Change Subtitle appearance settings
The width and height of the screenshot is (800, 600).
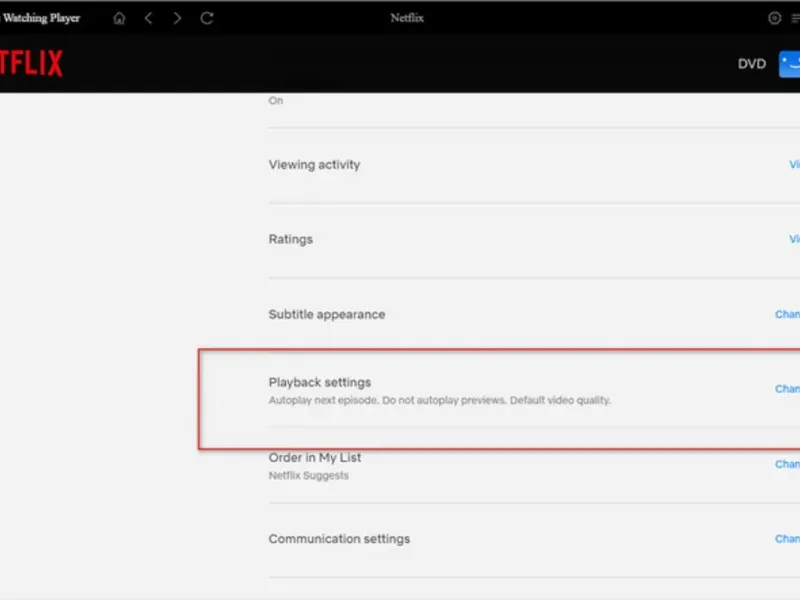pos(787,314)
